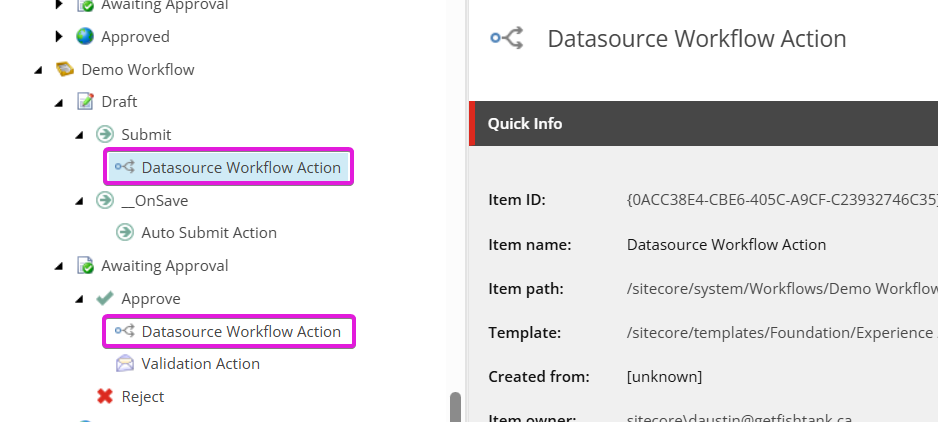The width and height of the screenshot is (938, 422).
Task: Select the Reject tree item
Action: click(x=142, y=396)
